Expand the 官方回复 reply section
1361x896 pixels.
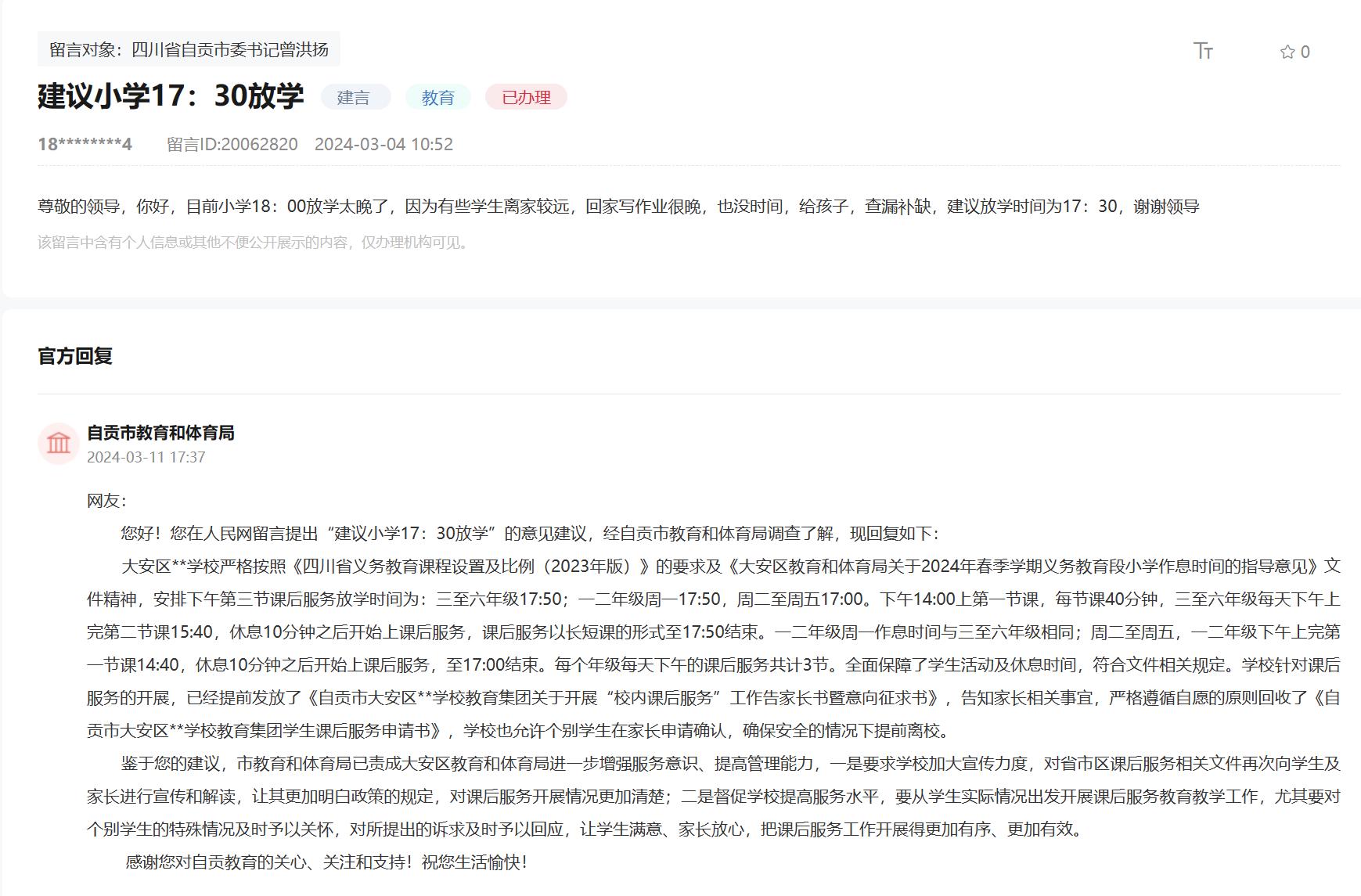point(76,357)
